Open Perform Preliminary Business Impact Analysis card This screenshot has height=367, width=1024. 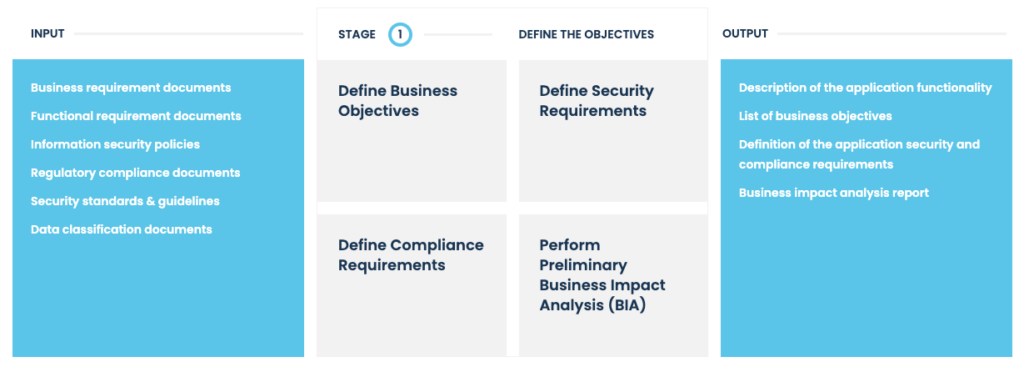point(613,285)
